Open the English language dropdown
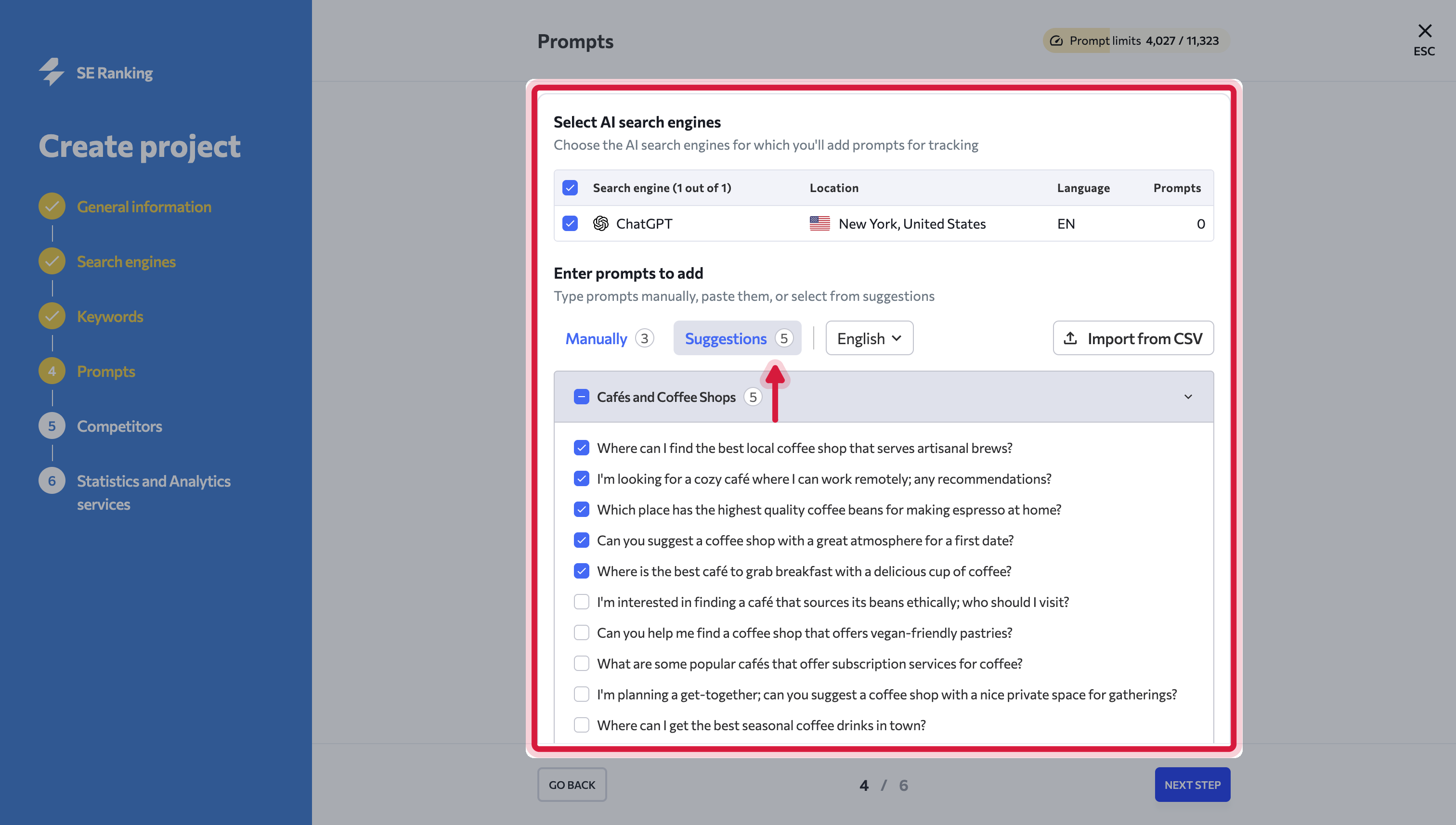1456x825 pixels. pyautogui.click(x=869, y=338)
